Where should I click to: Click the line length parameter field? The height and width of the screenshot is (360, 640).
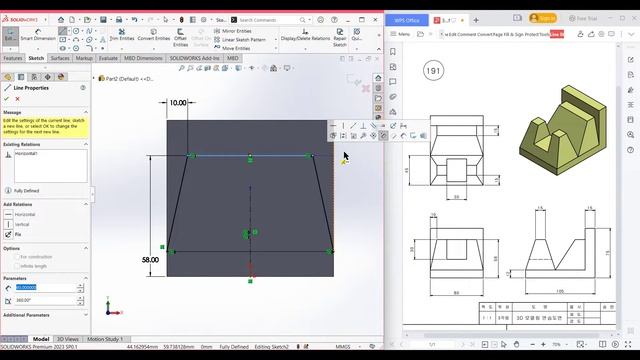(x=46, y=287)
